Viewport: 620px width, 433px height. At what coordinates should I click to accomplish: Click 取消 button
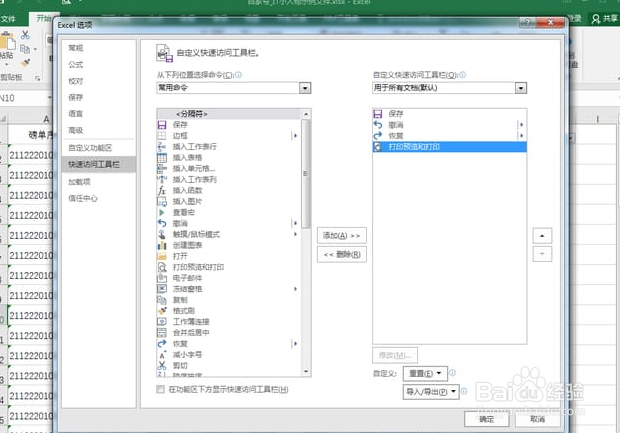pyautogui.click(x=537, y=419)
